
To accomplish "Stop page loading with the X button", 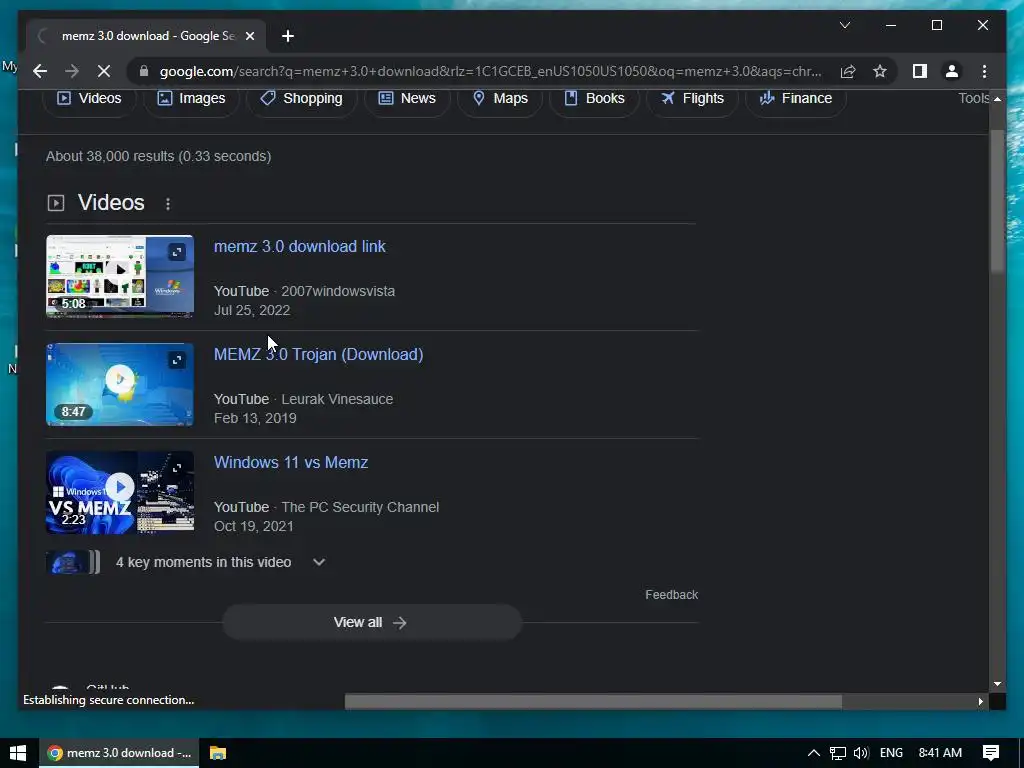I will [104, 71].
